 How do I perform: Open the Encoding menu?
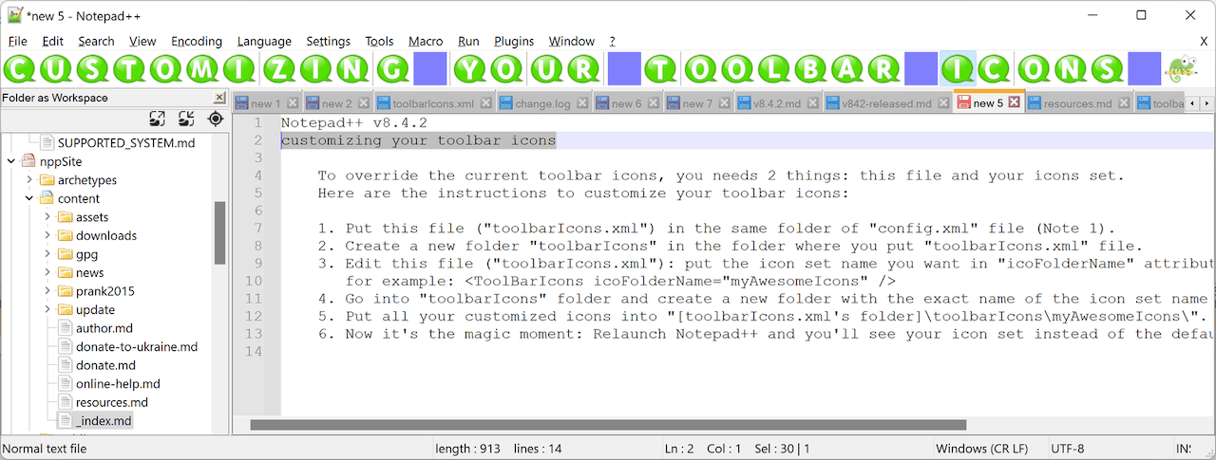coord(196,41)
